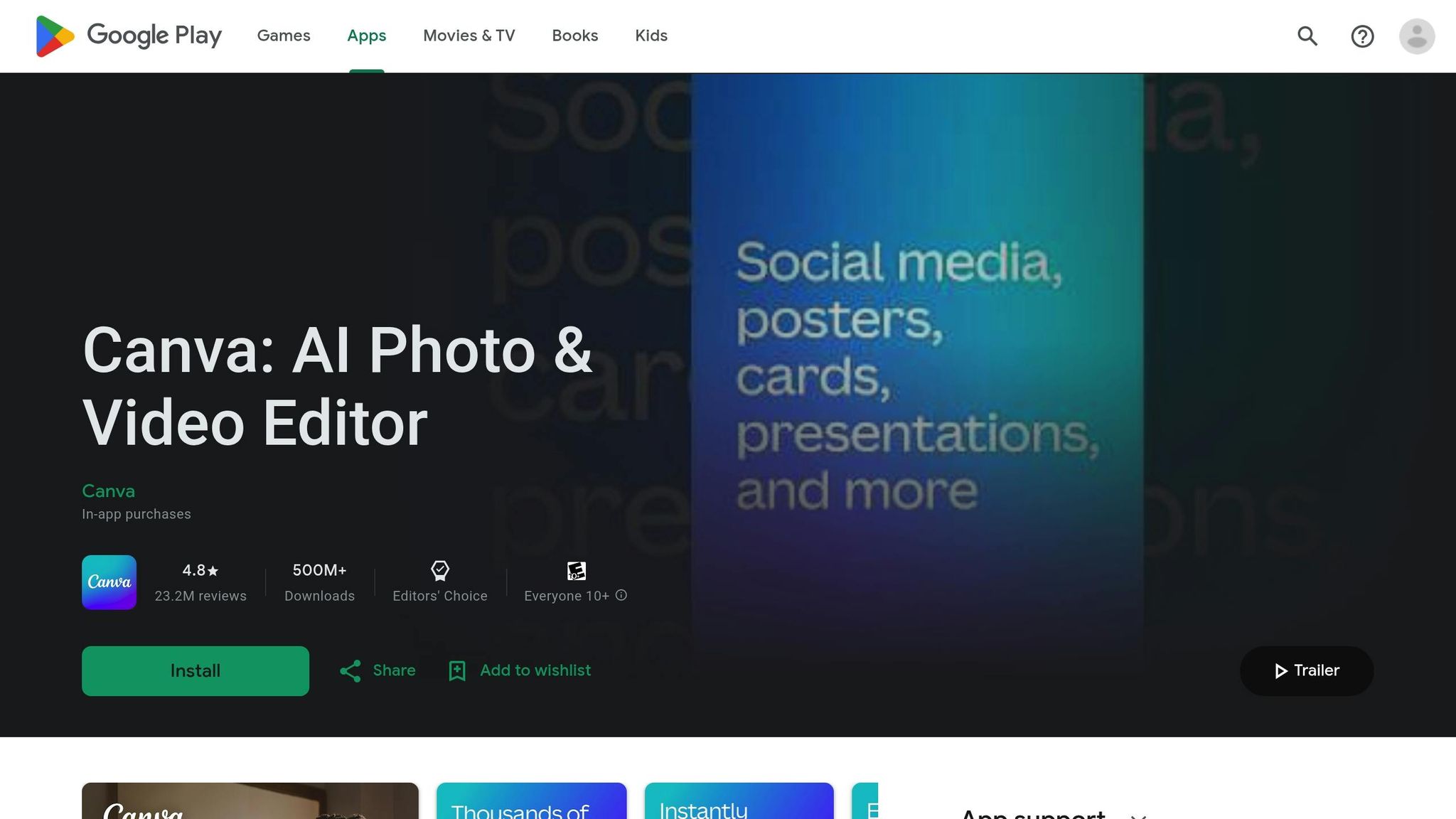Open the Kids section
The image size is (1456, 819).
651,36
